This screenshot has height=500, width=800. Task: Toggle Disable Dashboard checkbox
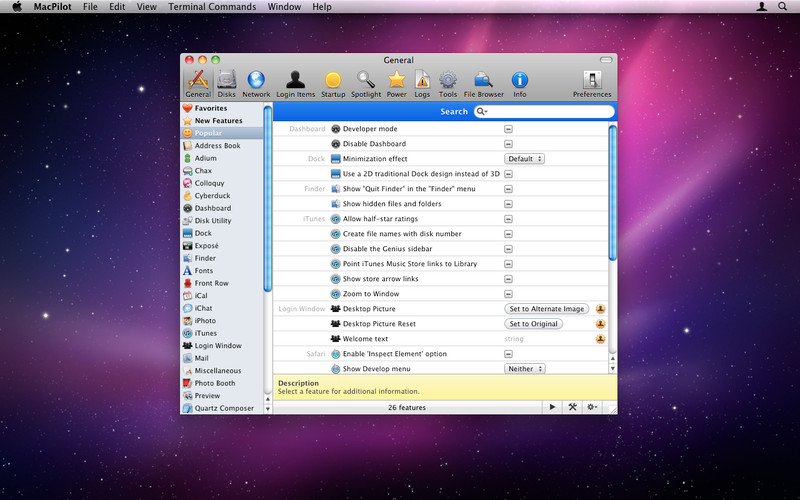(x=508, y=144)
